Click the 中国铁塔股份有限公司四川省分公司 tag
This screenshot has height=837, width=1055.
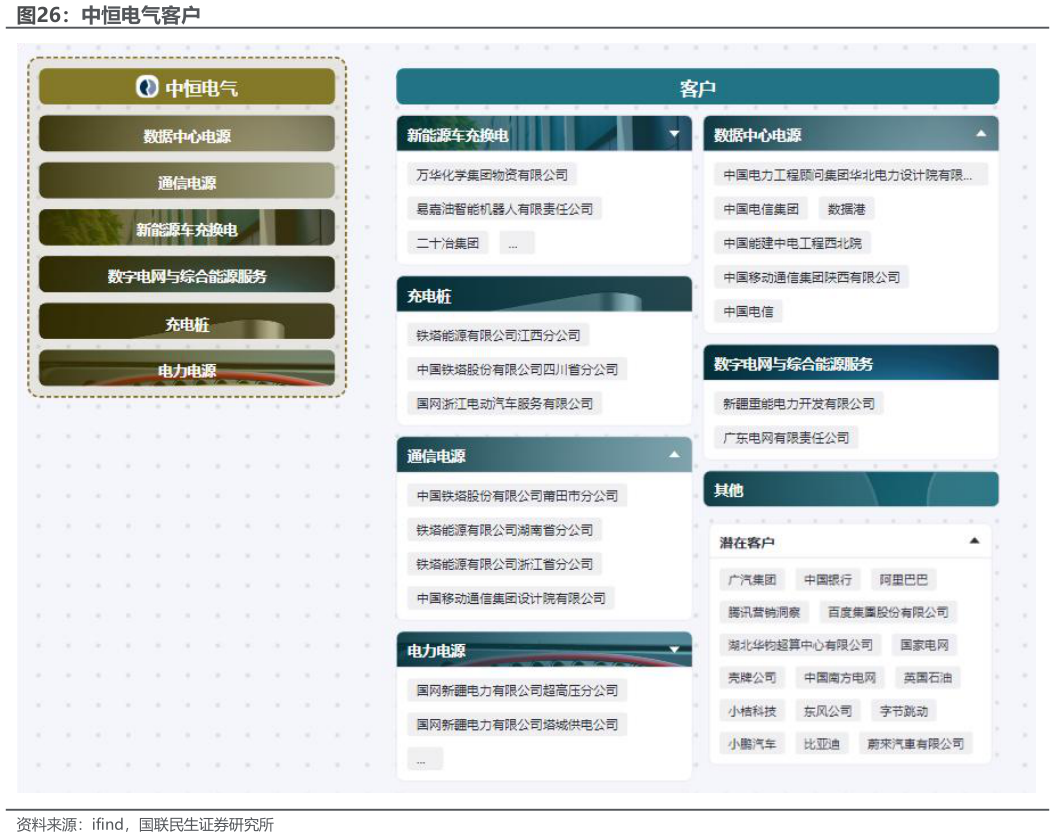pos(517,369)
